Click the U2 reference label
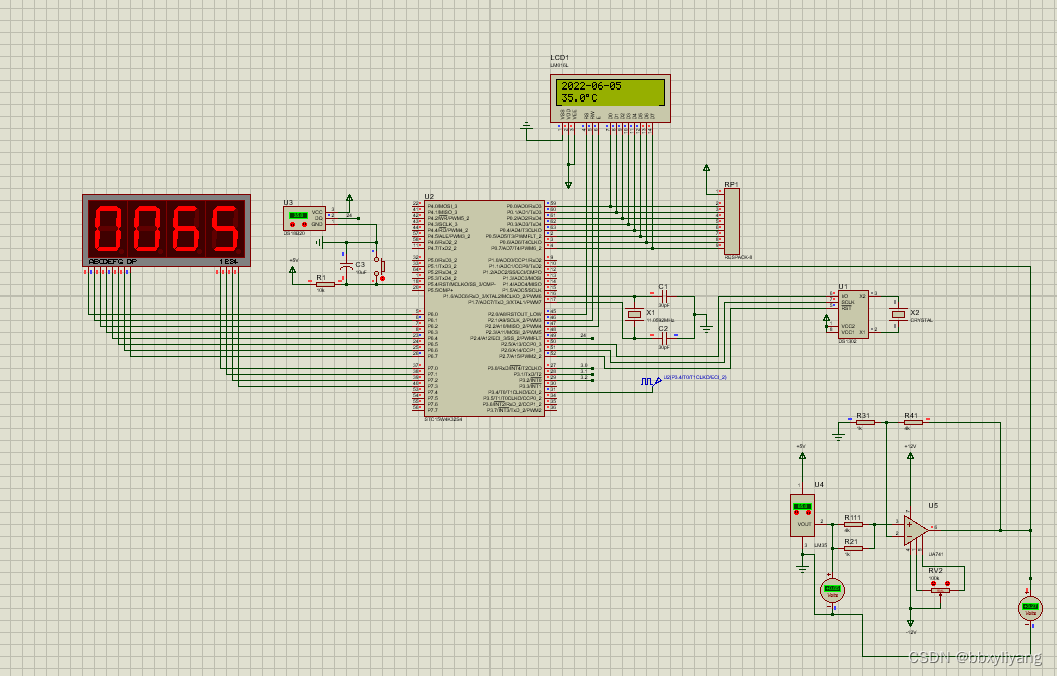This screenshot has width=1057, height=676. pos(429,197)
